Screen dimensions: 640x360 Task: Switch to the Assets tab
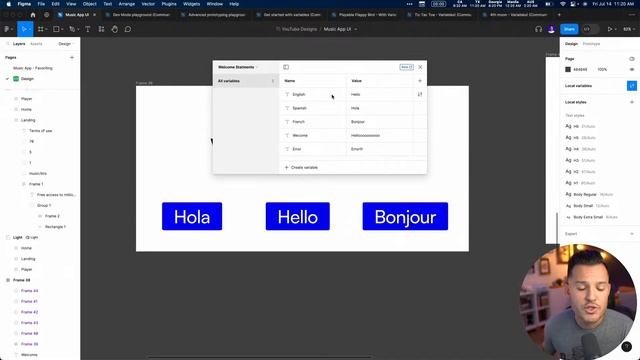pyautogui.click(x=36, y=44)
